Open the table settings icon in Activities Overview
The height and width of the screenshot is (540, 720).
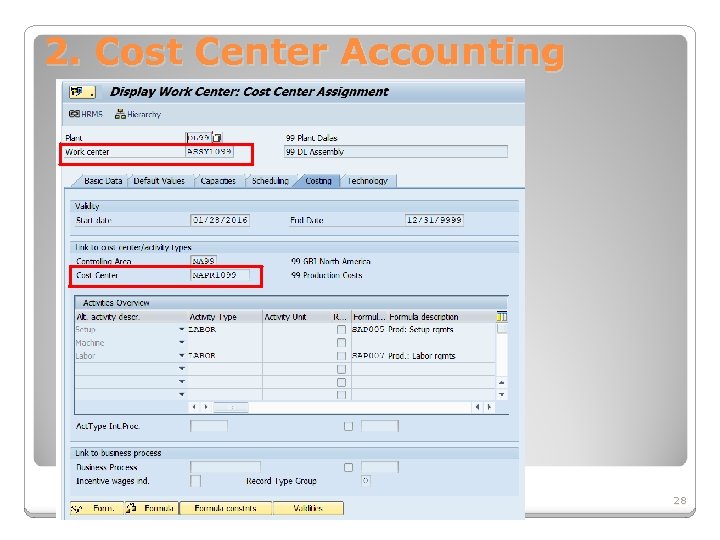[x=502, y=316]
